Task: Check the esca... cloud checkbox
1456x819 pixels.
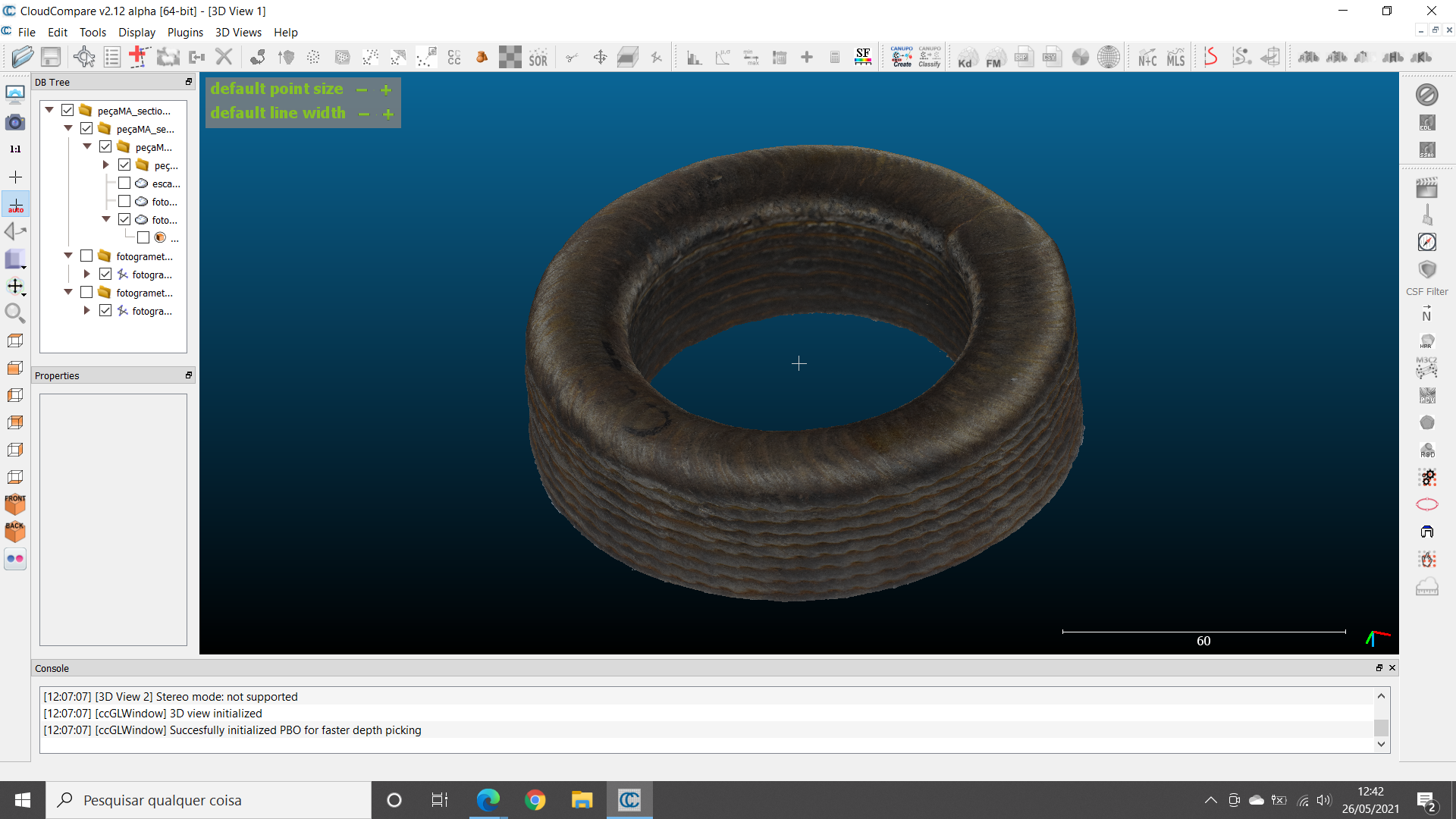Action: [x=124, y=183]
